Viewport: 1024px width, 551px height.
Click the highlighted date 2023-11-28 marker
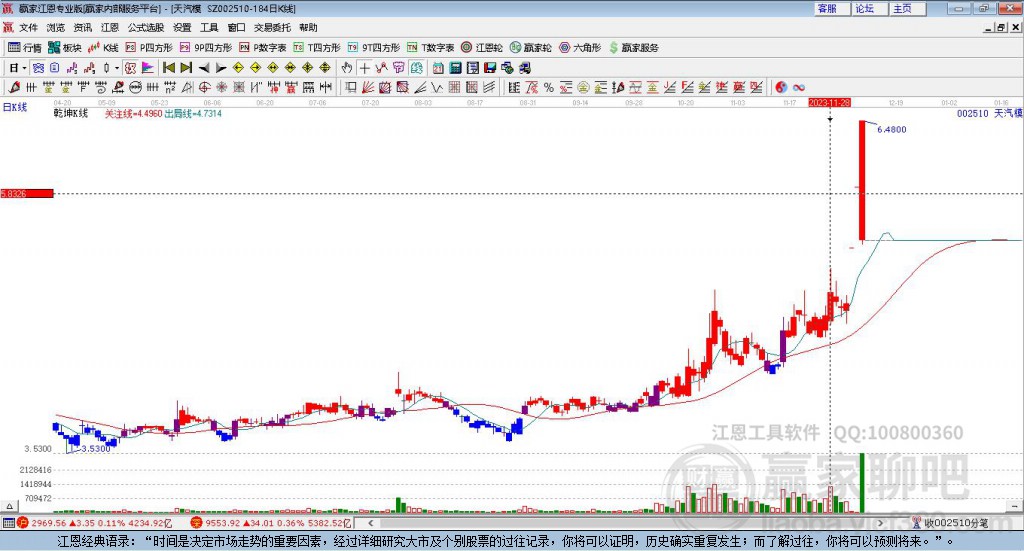[829, 102]
